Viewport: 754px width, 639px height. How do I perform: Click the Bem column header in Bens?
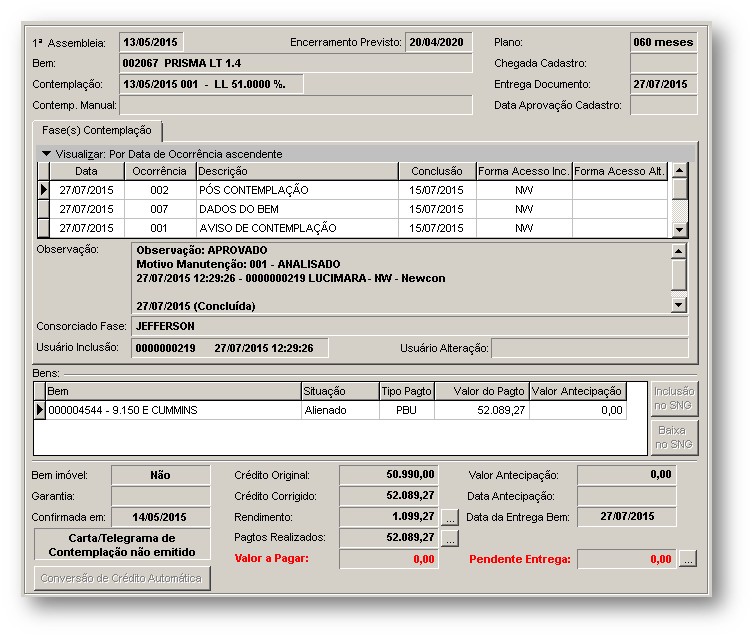click(174, 391)
